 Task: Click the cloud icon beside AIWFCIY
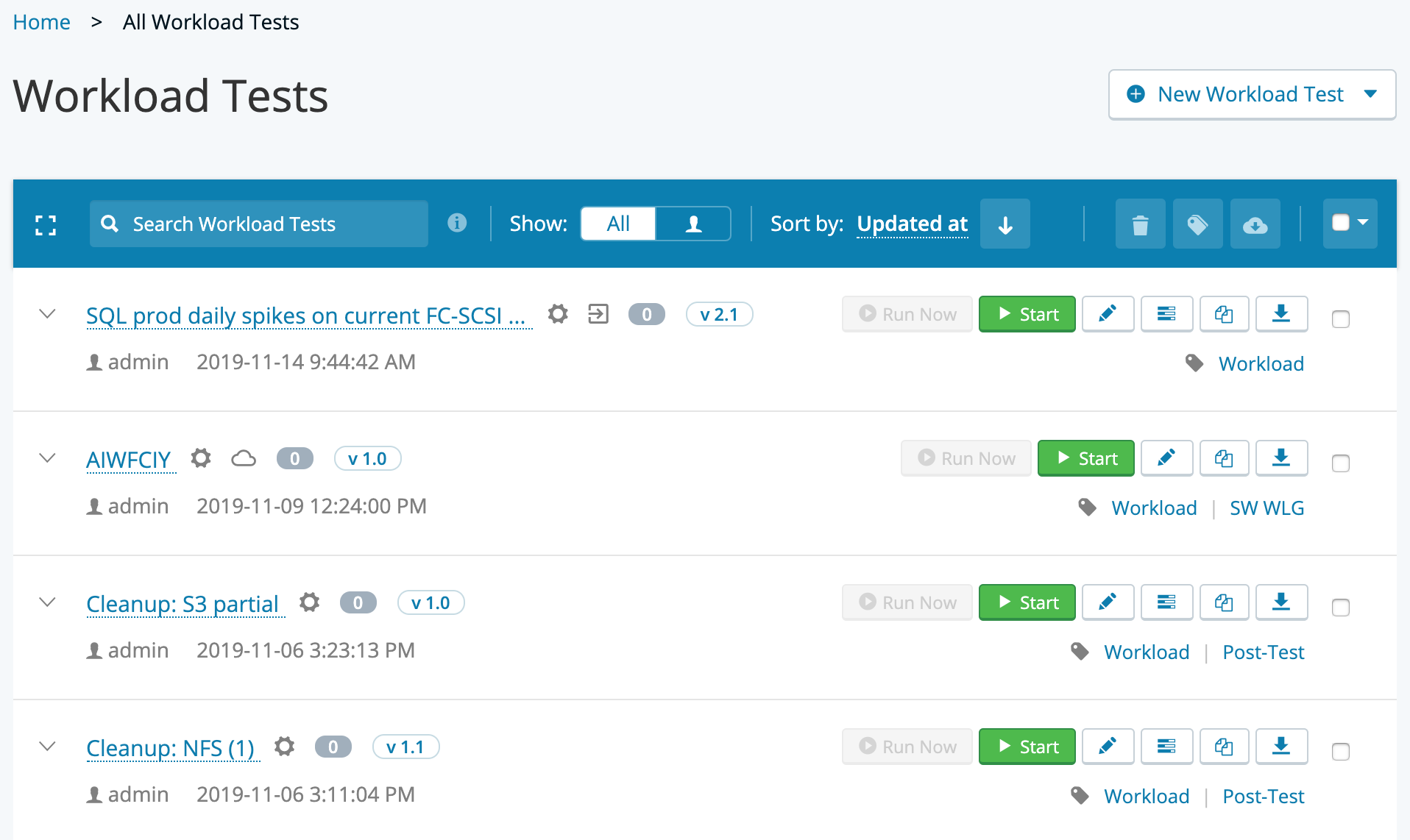(x=244, y=458)
